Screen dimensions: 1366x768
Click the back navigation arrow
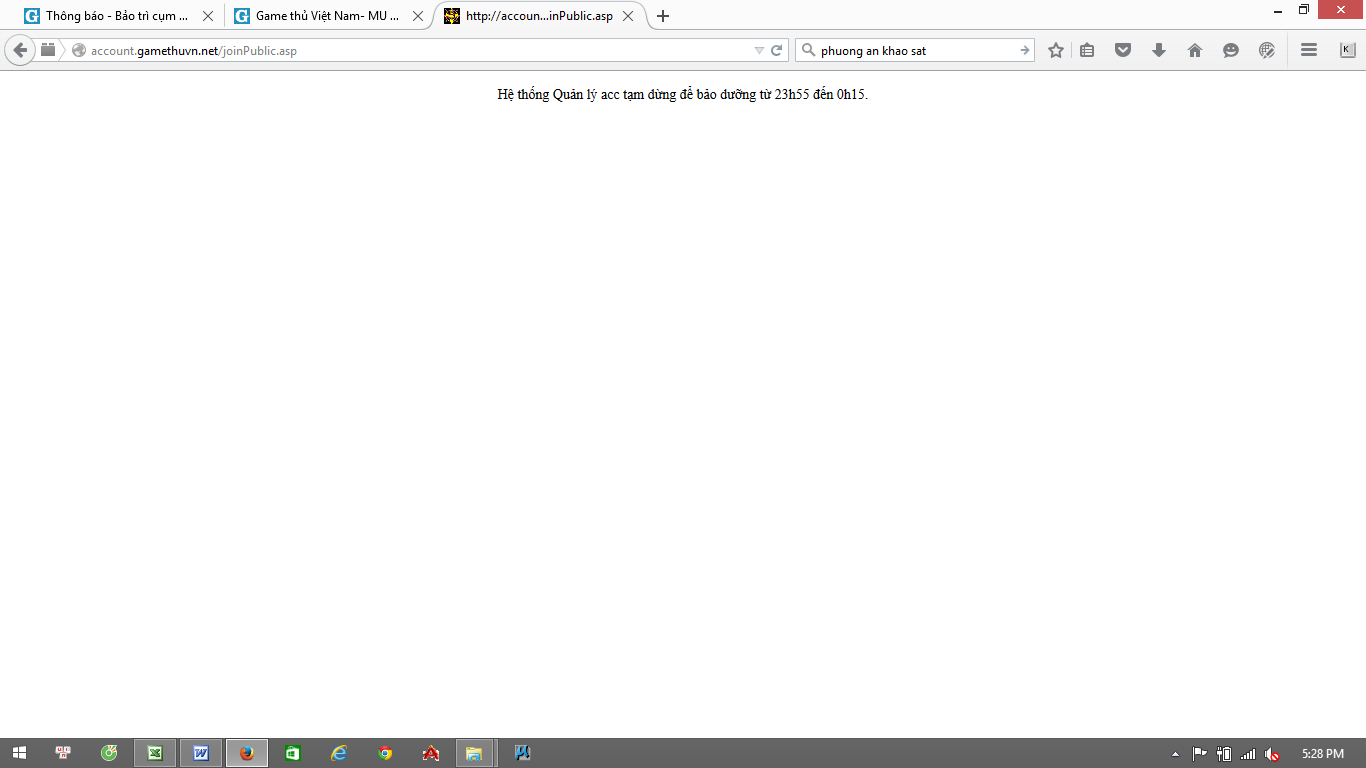click(x=20, y=50)
